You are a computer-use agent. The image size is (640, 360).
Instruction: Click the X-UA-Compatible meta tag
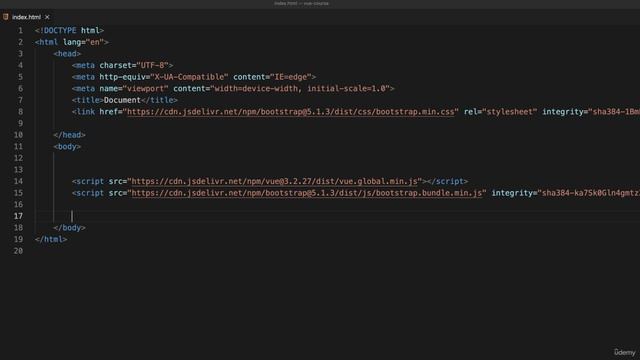point(194,77)
